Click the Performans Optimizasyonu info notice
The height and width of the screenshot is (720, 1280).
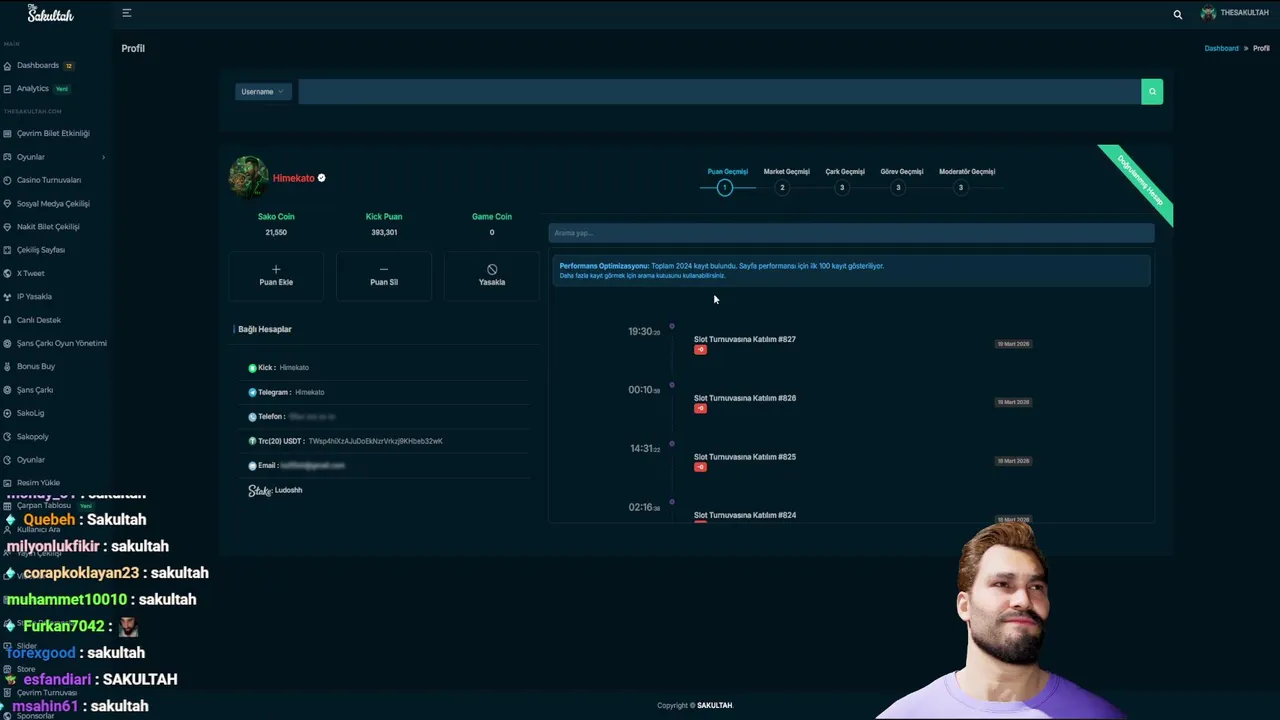[x=851, y=271]
